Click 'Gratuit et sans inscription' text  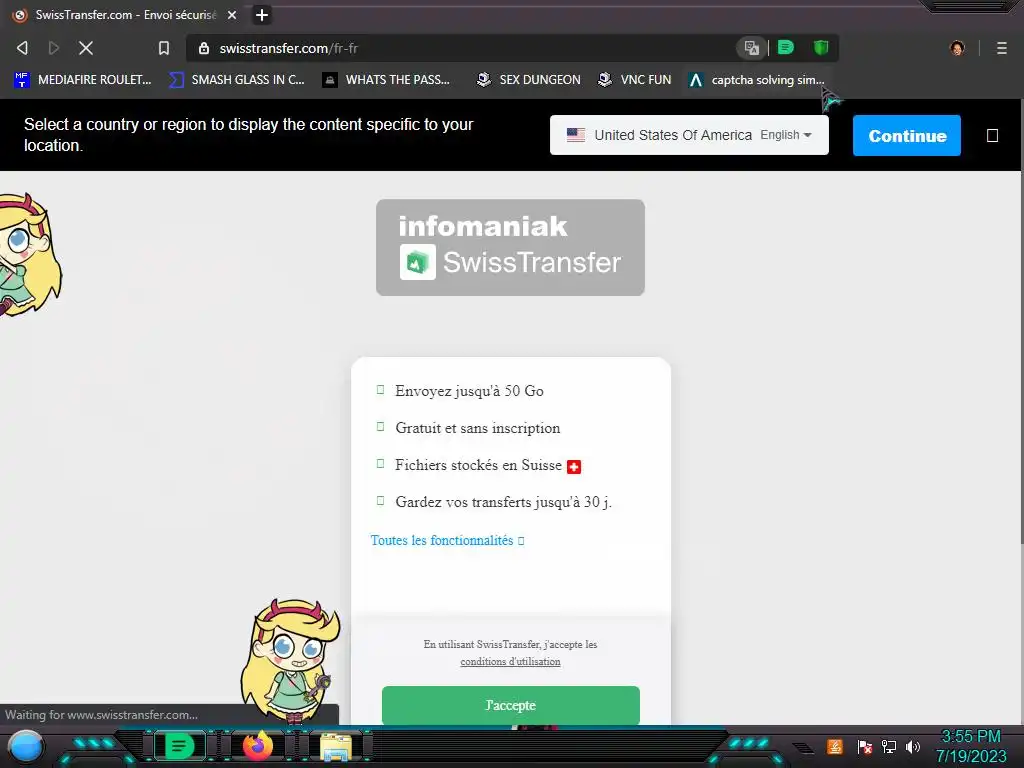[477, 428]
